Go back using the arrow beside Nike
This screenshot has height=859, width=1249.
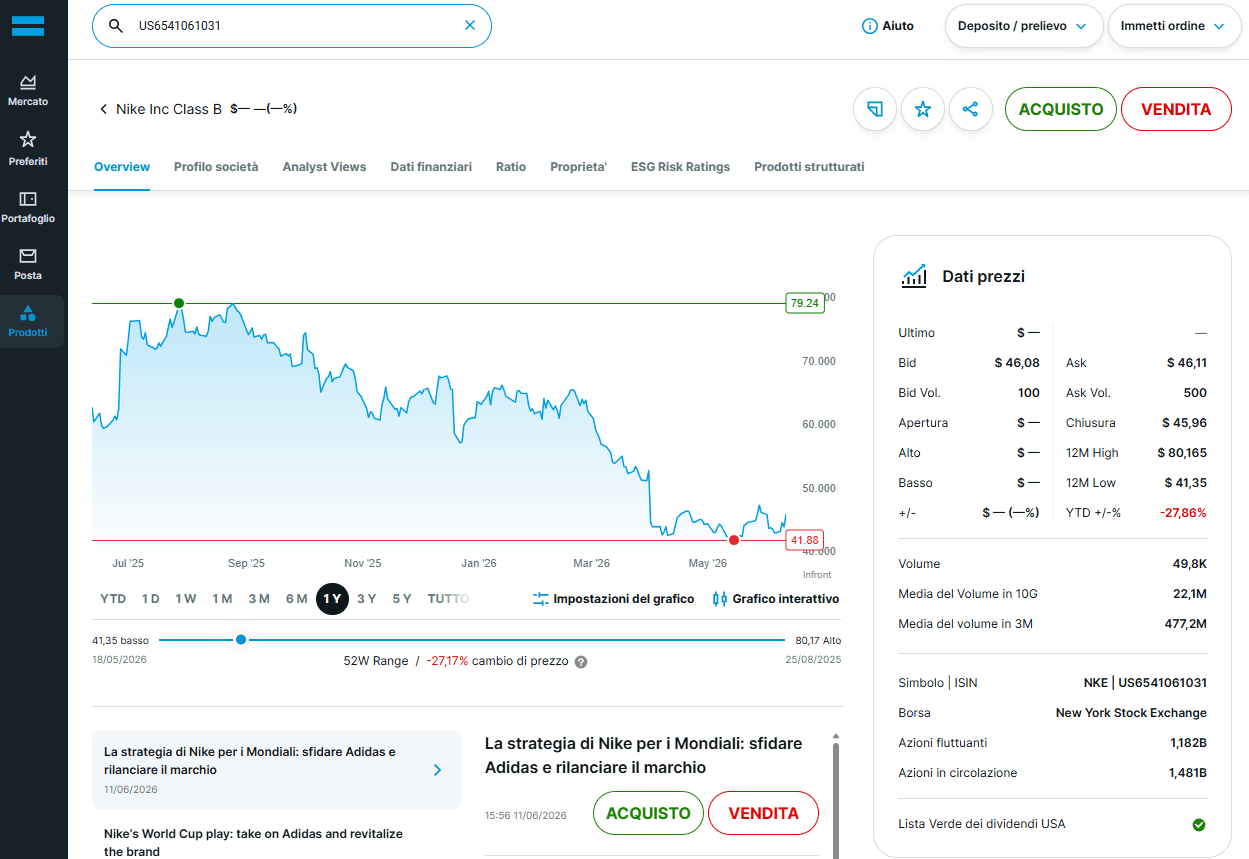pyautogui.click(x=103, y=109)
